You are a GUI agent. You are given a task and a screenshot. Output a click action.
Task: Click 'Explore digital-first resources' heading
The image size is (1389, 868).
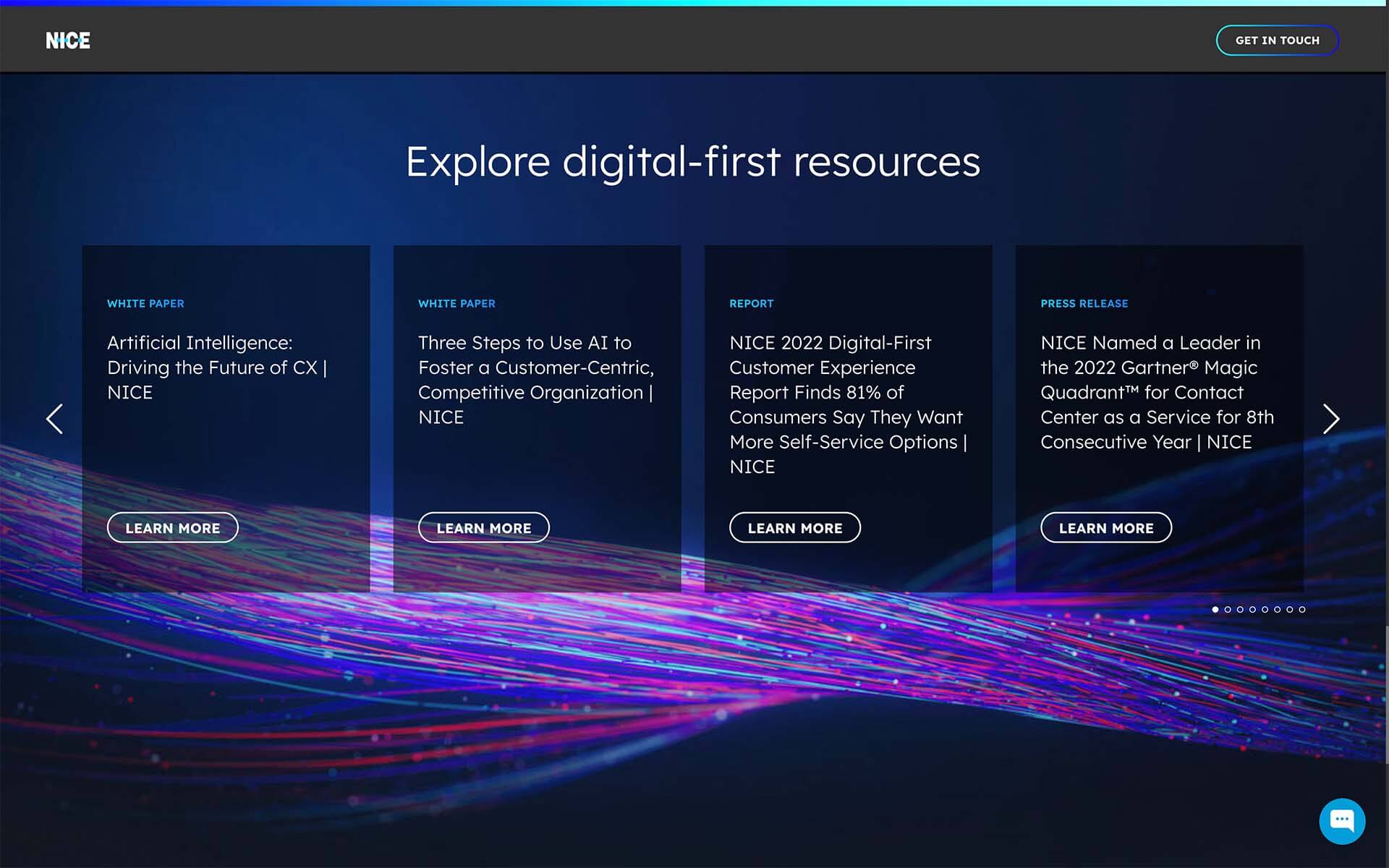click(x=693, y=161)
